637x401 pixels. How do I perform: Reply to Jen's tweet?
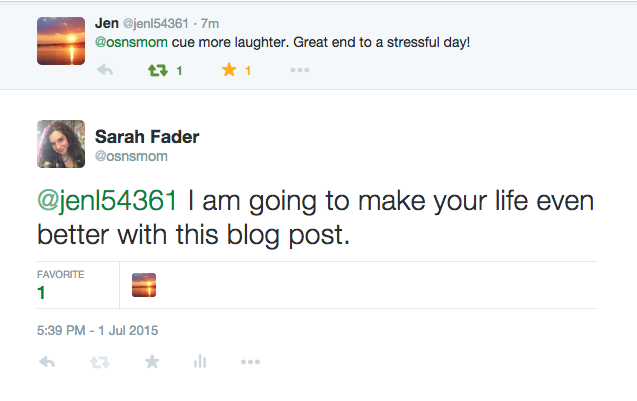click(105, 71)
